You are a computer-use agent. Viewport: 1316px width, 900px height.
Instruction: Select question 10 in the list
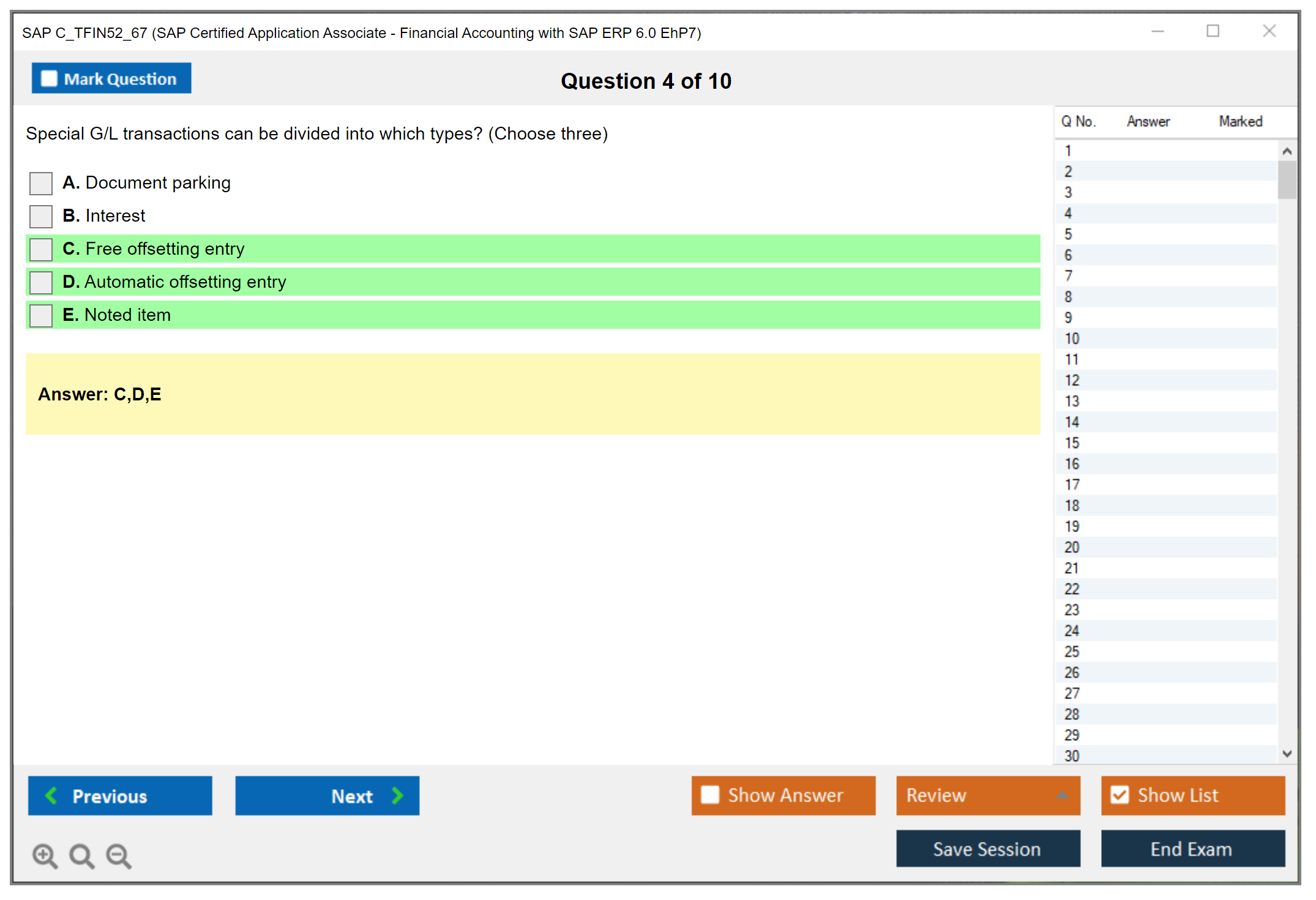tap(1072, 339)
